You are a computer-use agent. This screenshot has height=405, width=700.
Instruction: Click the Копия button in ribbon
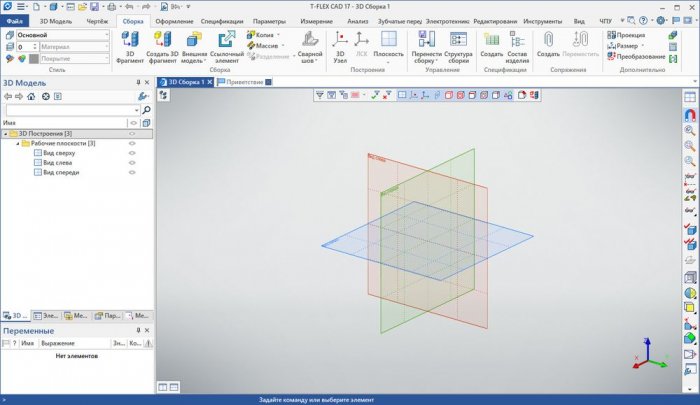pyautogui.click(x=263, y=34)
